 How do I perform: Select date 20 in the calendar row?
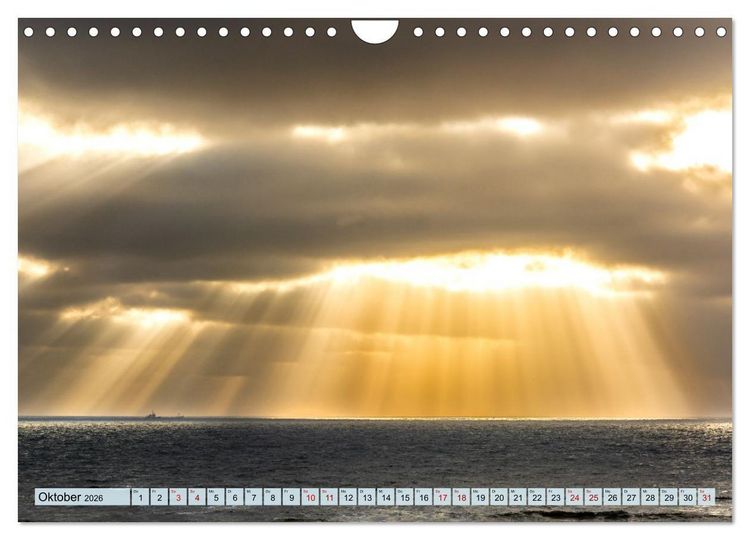click(x=499, y=497)
